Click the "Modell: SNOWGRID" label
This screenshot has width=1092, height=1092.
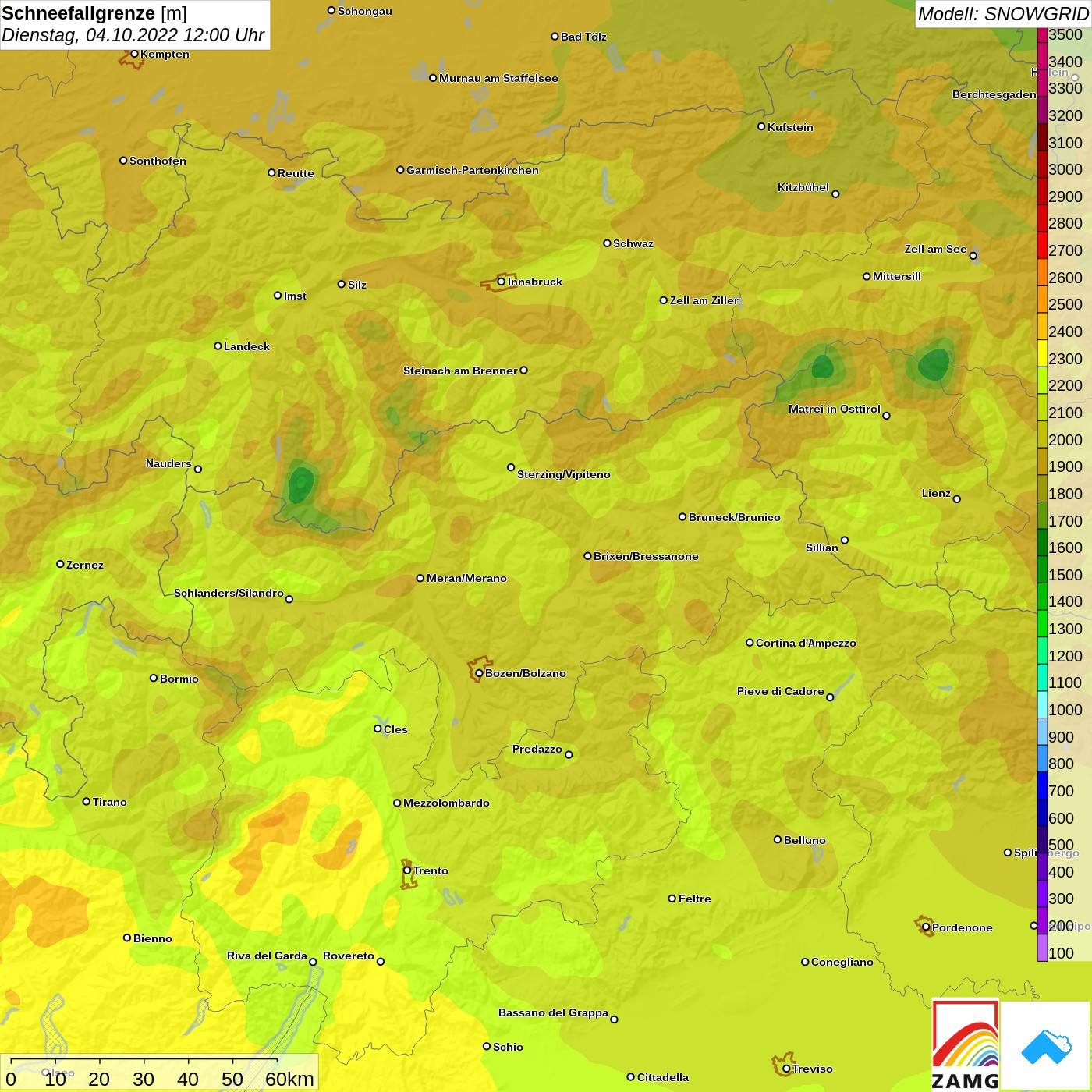pyautogui.click(x=1002, y=14)
